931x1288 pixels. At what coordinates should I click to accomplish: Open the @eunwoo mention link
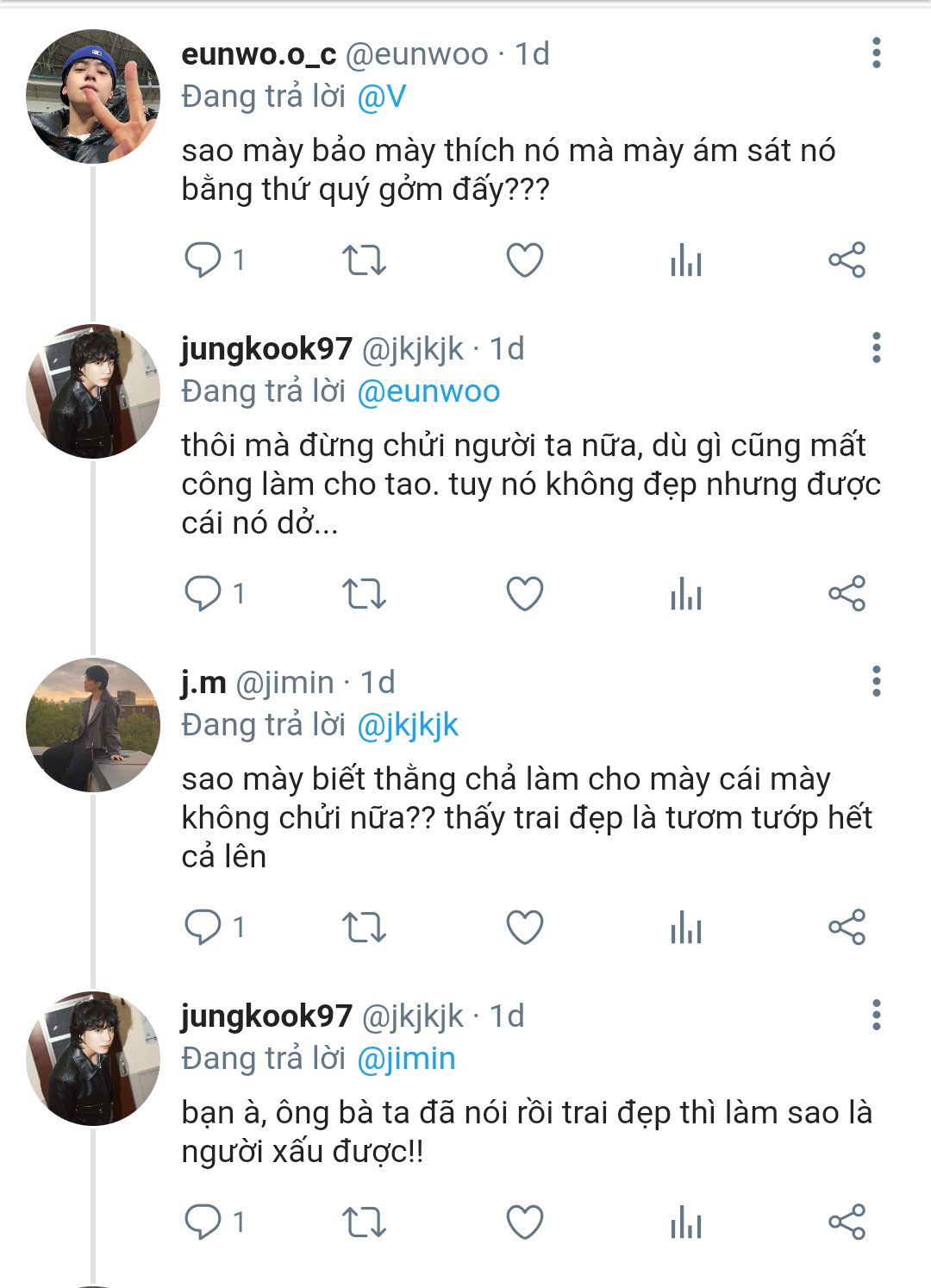click(428, 391)
